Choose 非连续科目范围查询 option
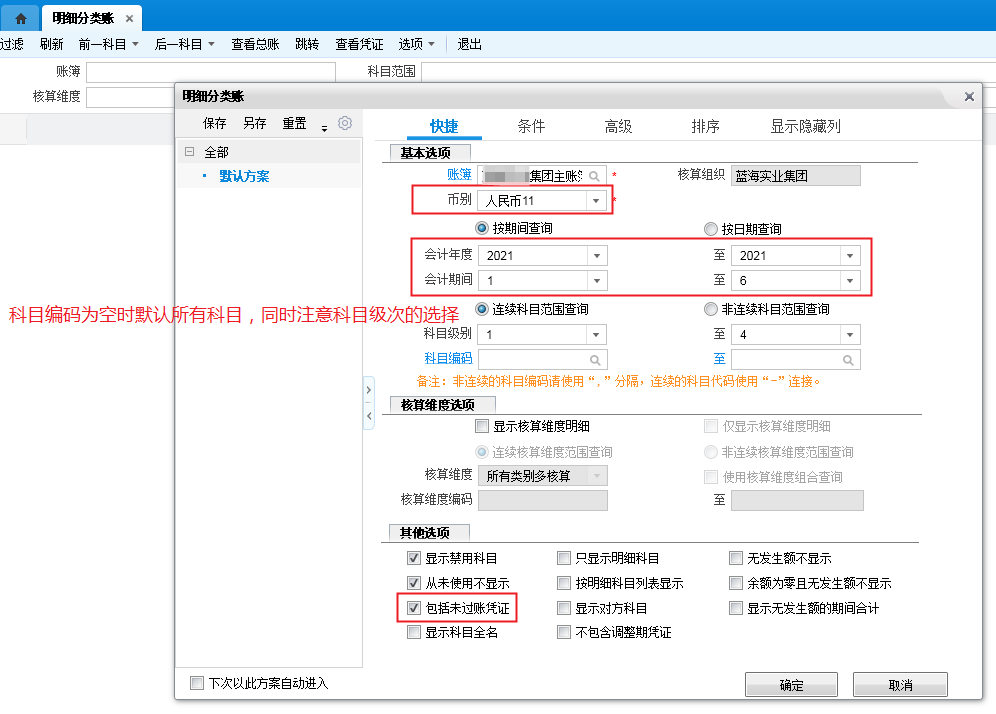This screenshot has height=714, width=996. coord(711,309)
